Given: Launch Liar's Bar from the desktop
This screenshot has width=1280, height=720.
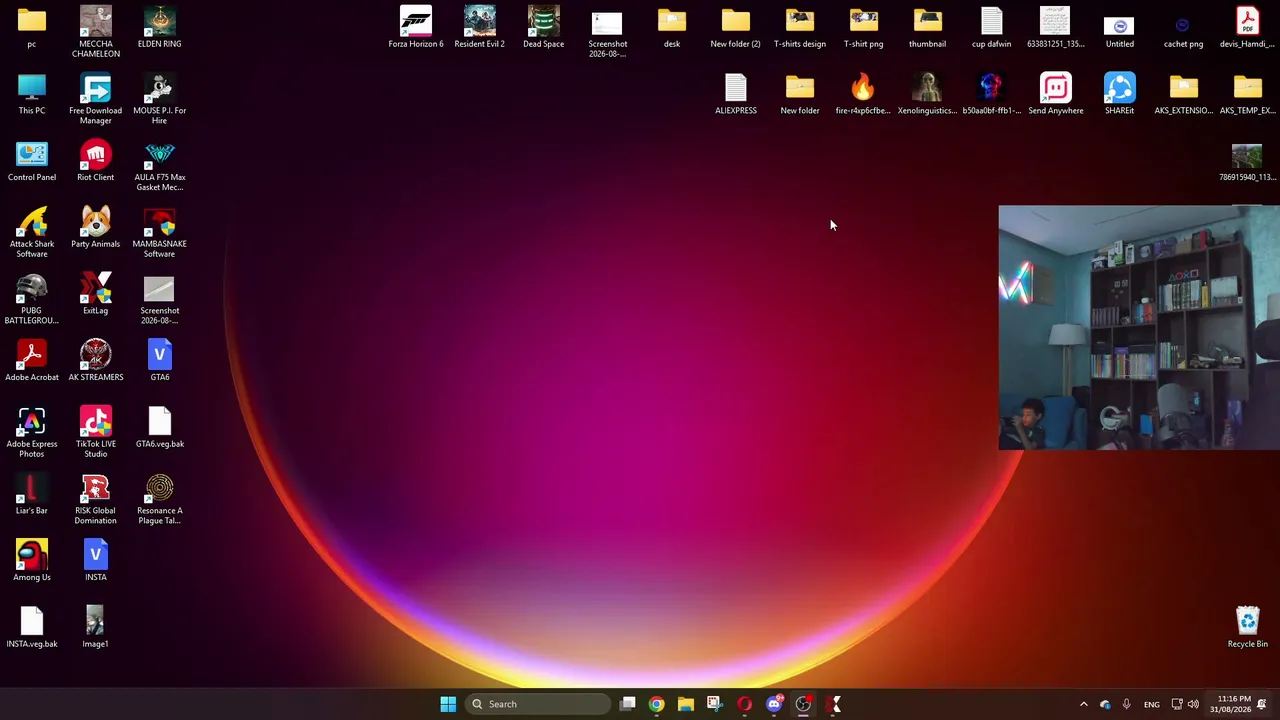Looking at the screenshot, I should [x=32, y=495].
